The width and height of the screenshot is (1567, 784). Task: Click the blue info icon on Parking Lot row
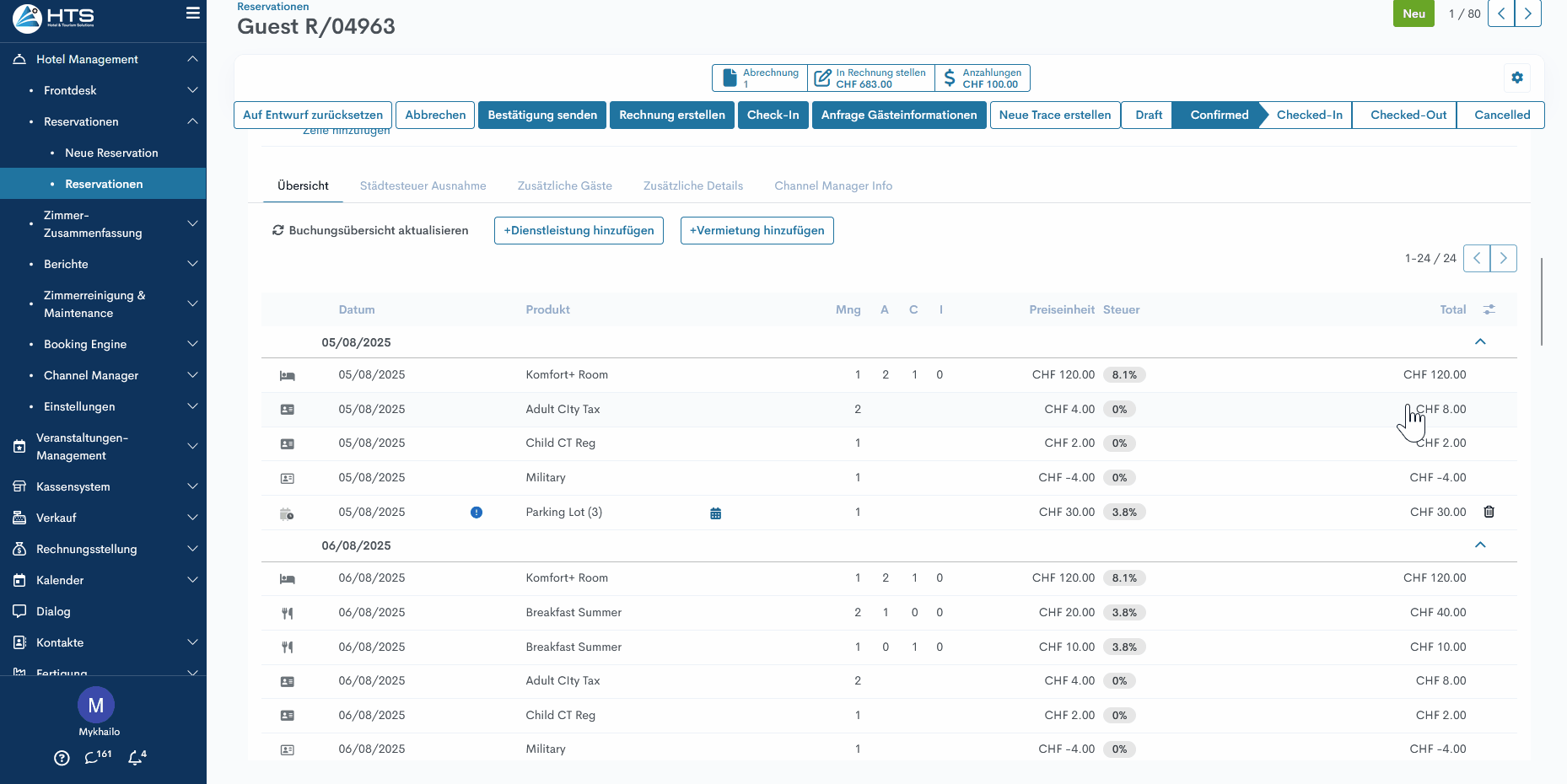click(477, 513)
